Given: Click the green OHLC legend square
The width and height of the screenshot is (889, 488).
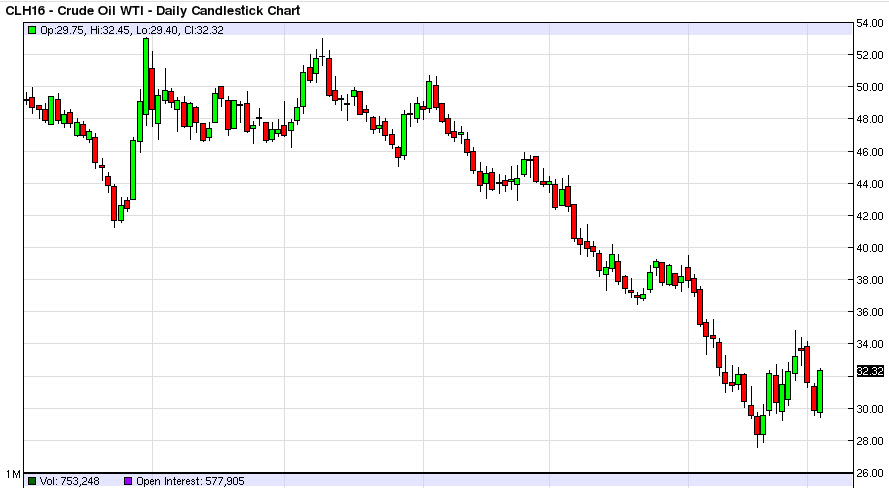Looking at the screenshot, I should coord(32,30).
